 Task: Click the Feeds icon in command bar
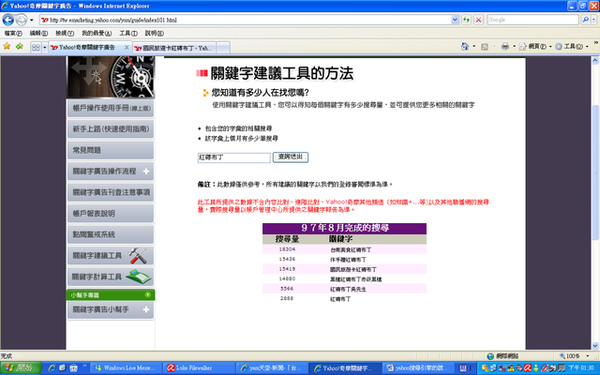pyautogui.click(x=484, y=47)
